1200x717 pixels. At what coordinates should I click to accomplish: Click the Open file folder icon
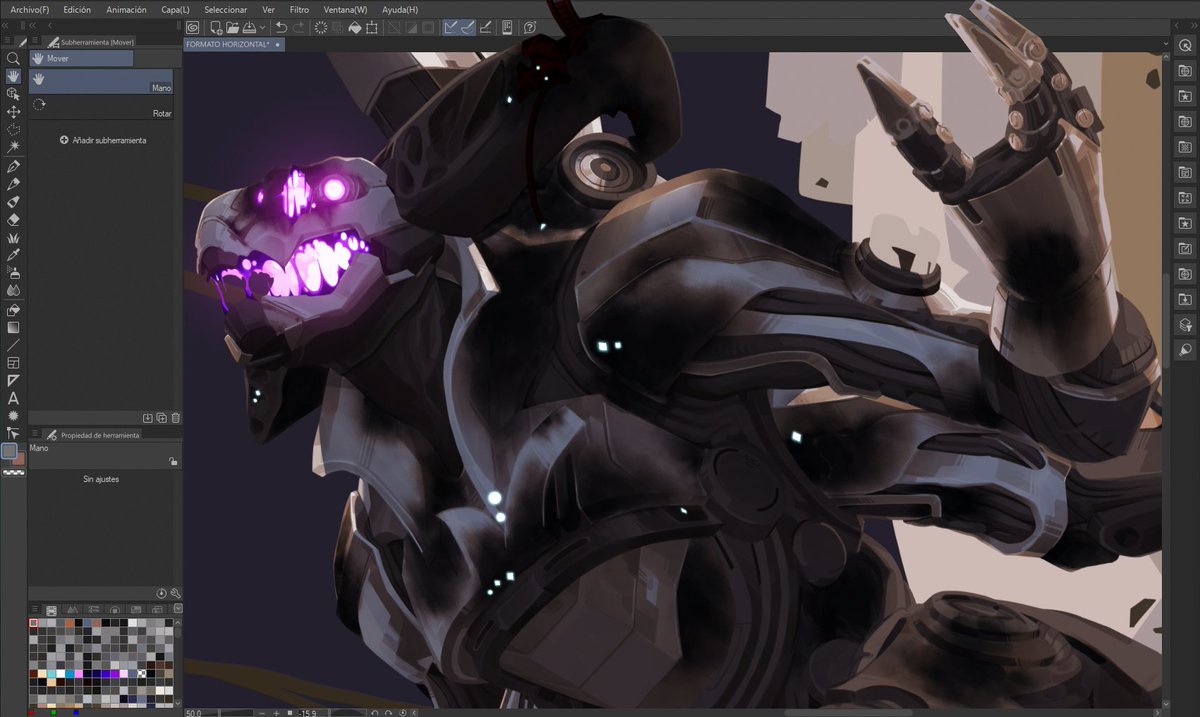232,28
